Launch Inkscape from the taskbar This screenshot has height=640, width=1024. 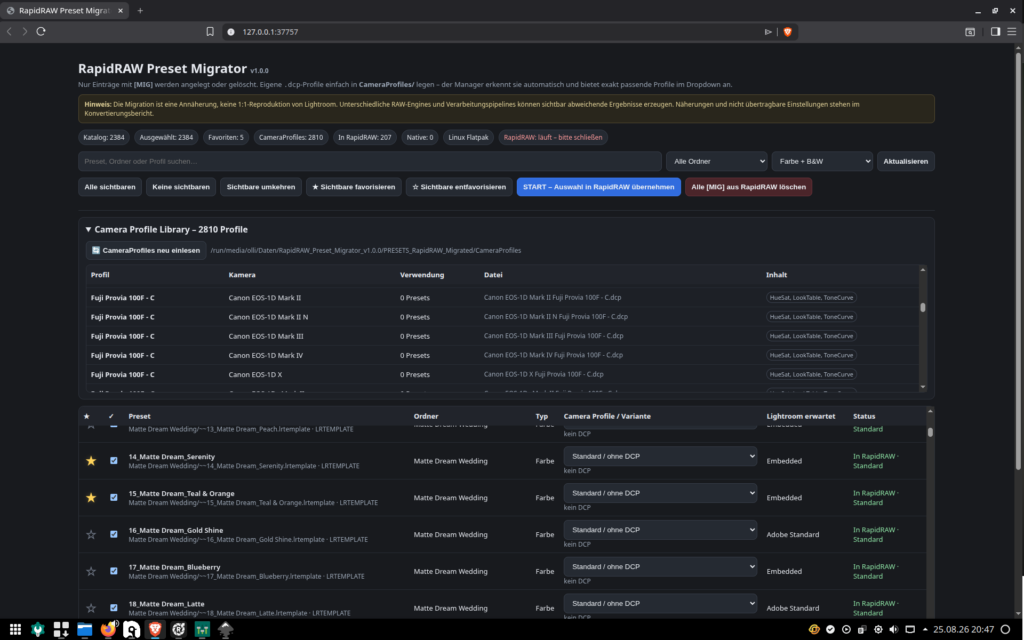[226, 630]
